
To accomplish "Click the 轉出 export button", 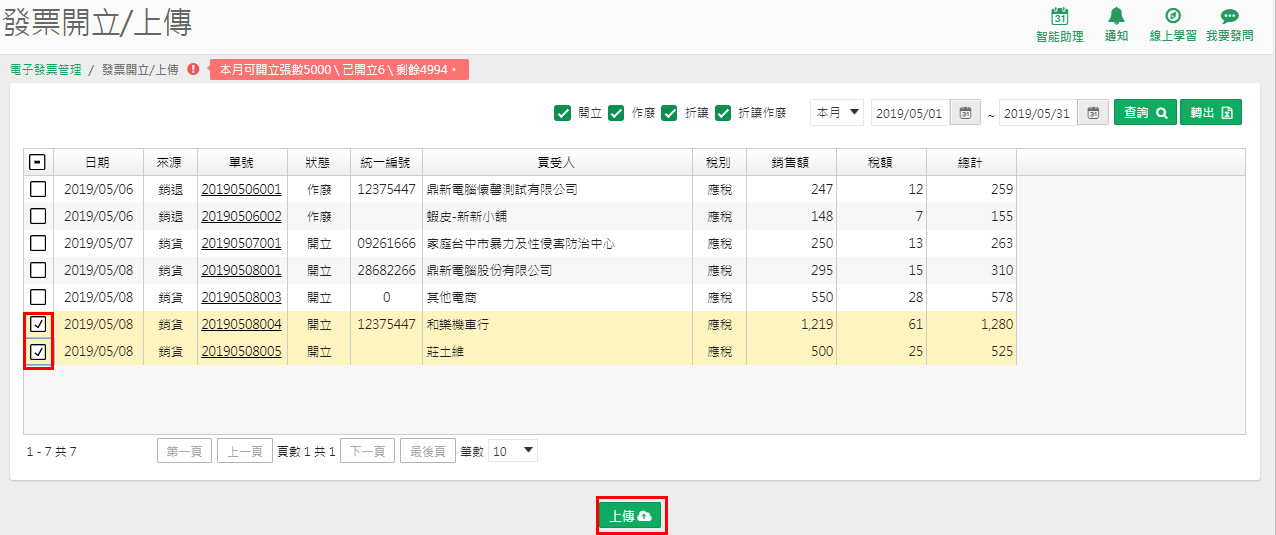I will tap(1210, 113).
